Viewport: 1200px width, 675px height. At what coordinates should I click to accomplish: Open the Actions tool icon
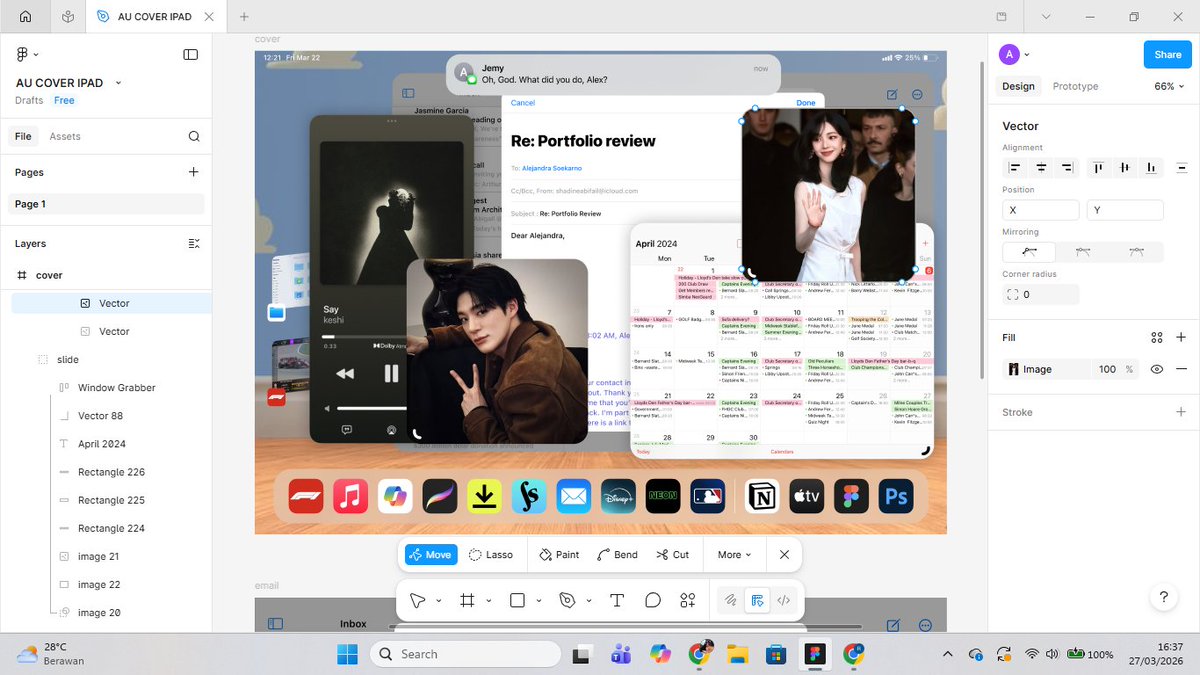(x=687, y=600)
